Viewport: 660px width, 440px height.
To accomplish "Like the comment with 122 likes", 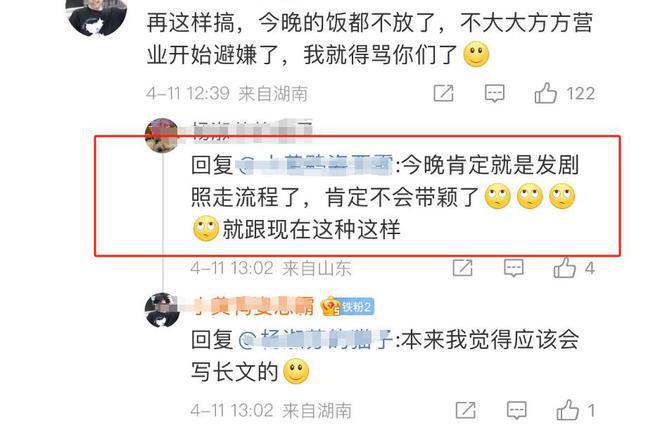I will point(546,93).
